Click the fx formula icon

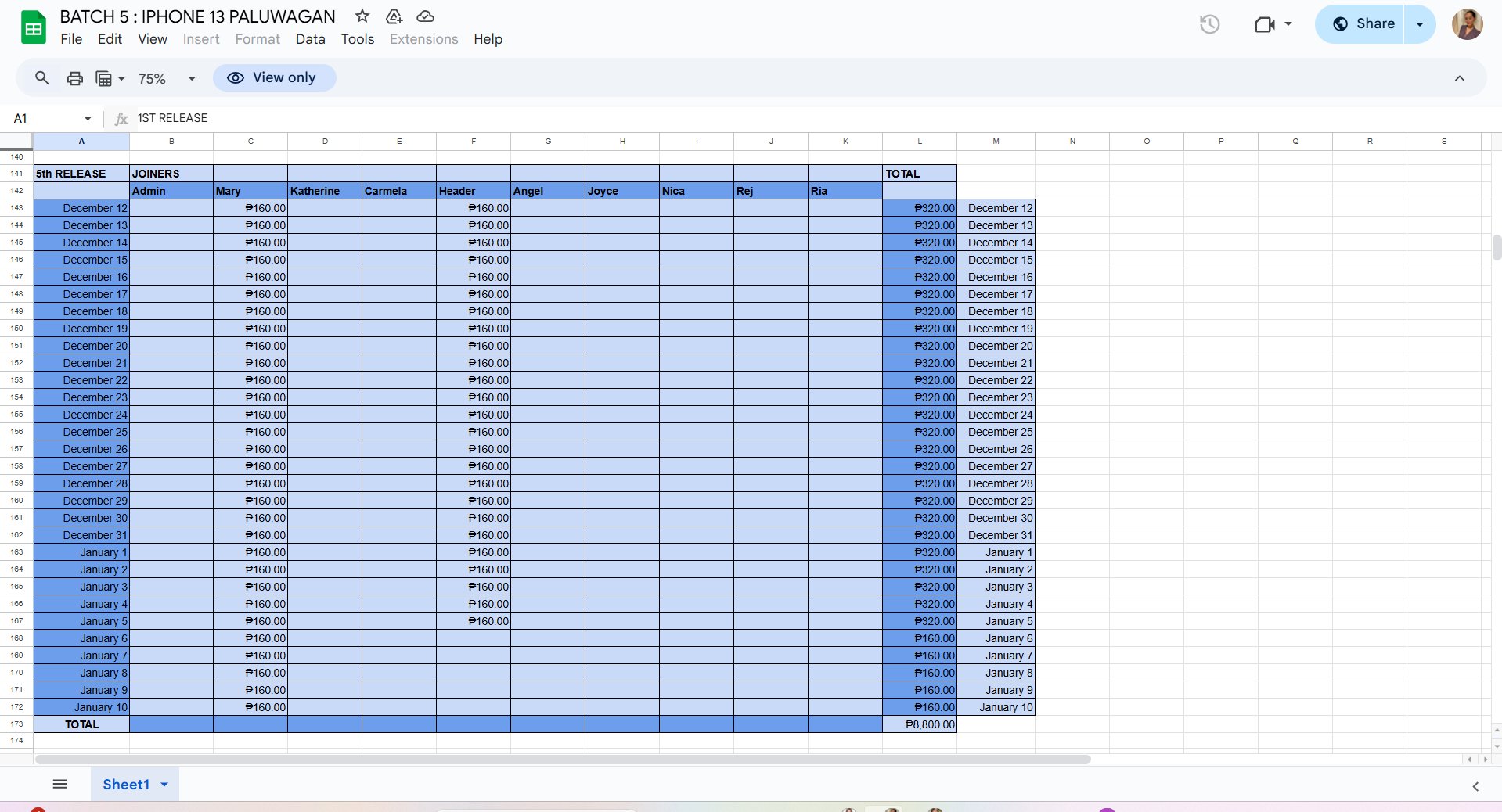pyautogui.click(x=121, y=119)
